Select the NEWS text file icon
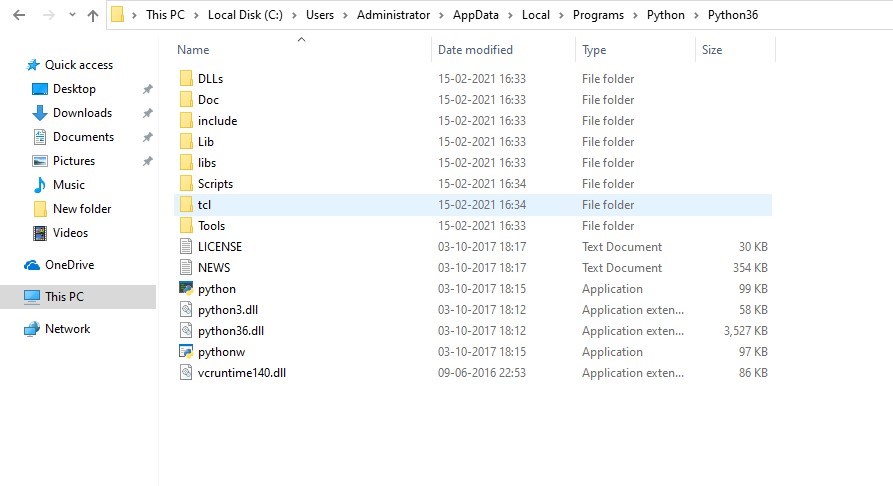 (x=186, y=267)
